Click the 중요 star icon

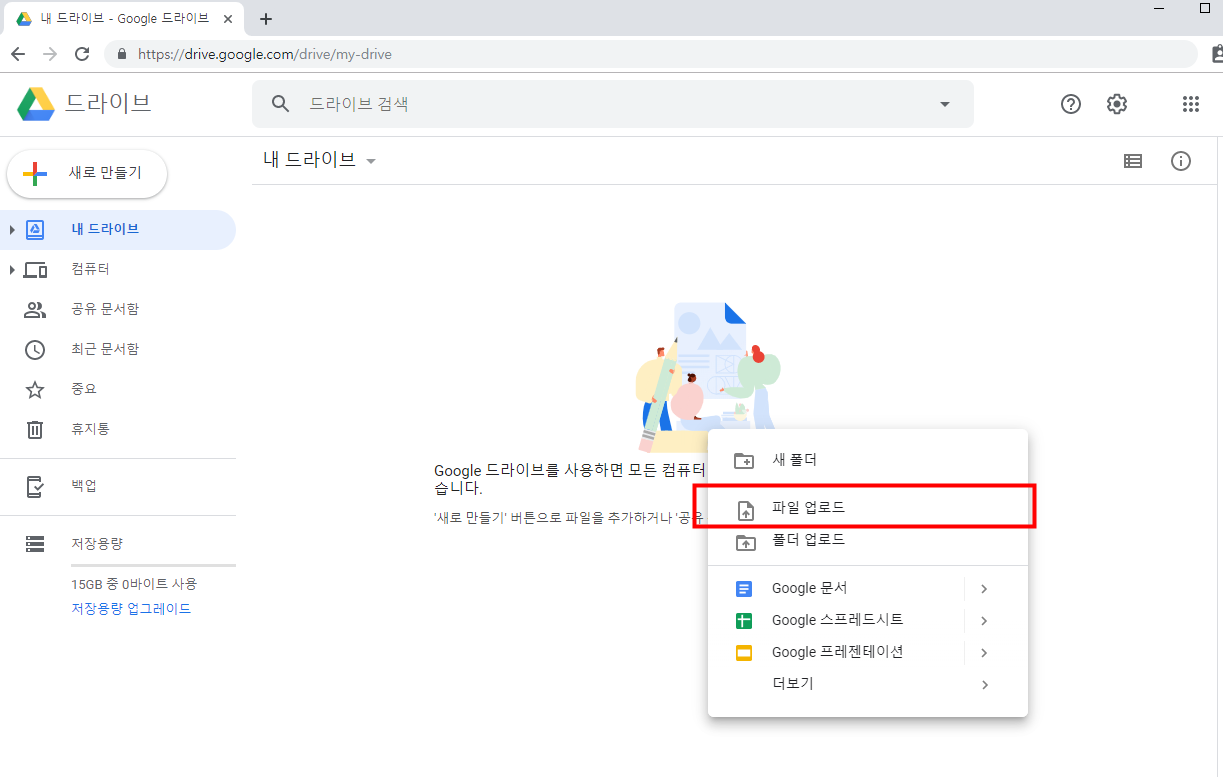click(35, 389)
